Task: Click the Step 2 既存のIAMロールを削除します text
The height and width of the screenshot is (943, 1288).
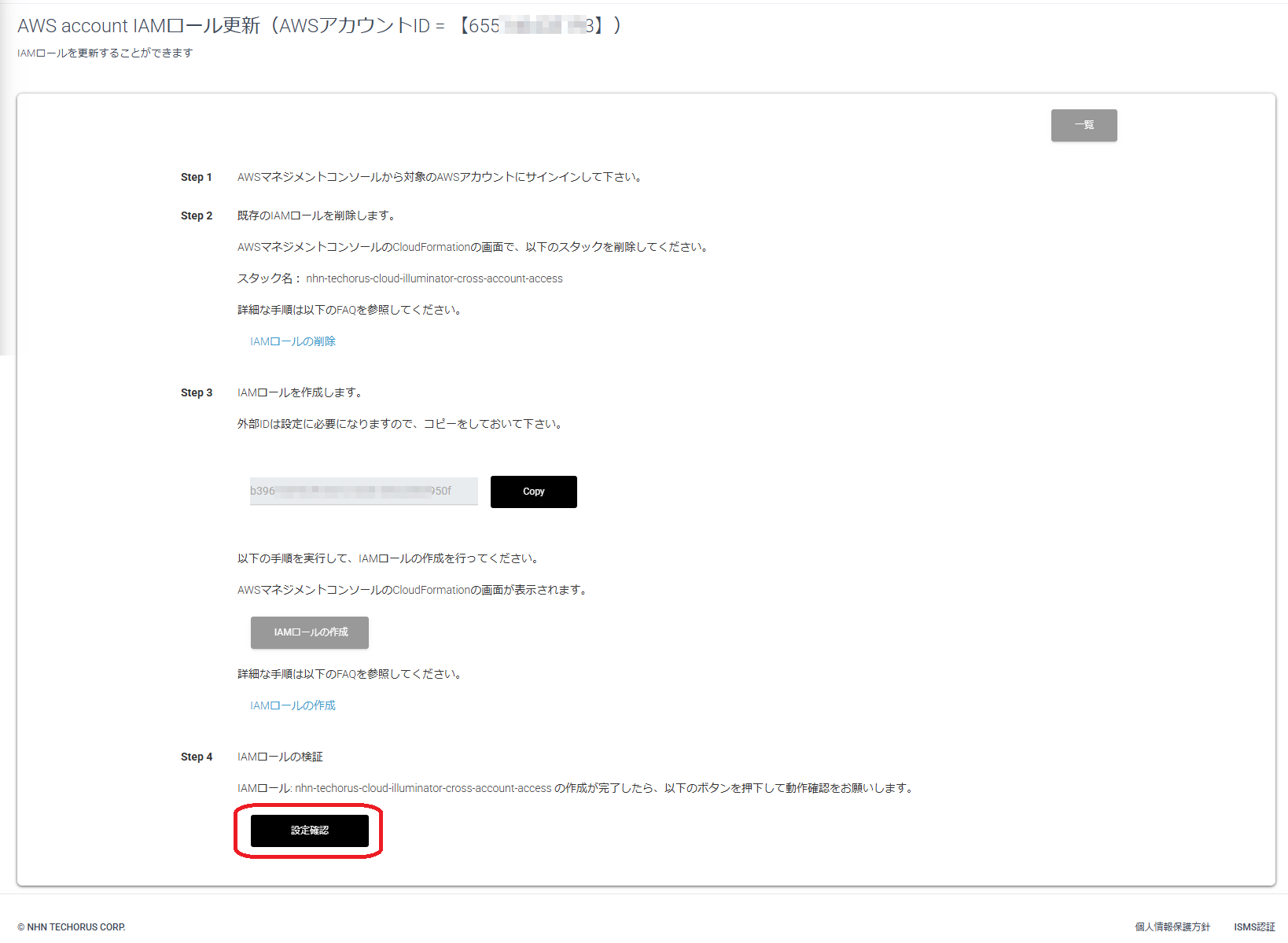Action: tap(317, 215)
